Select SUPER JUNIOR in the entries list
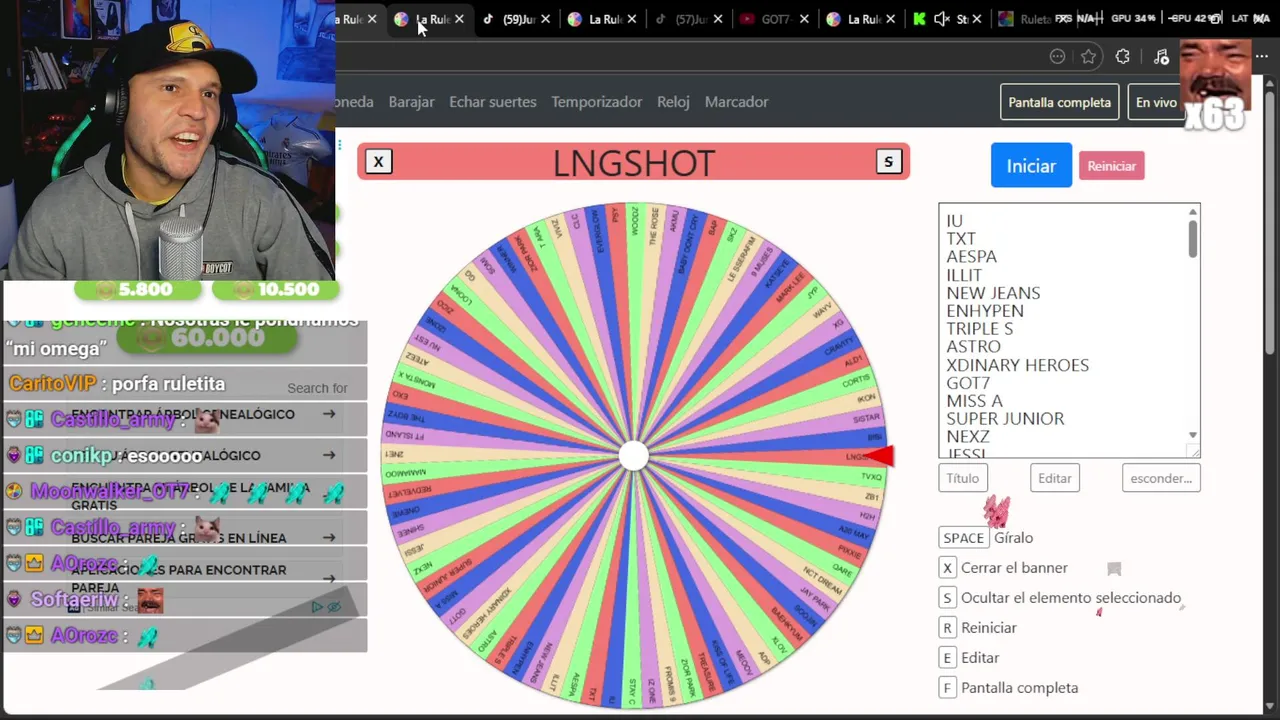1280x720 pixels. (1005, 419)
